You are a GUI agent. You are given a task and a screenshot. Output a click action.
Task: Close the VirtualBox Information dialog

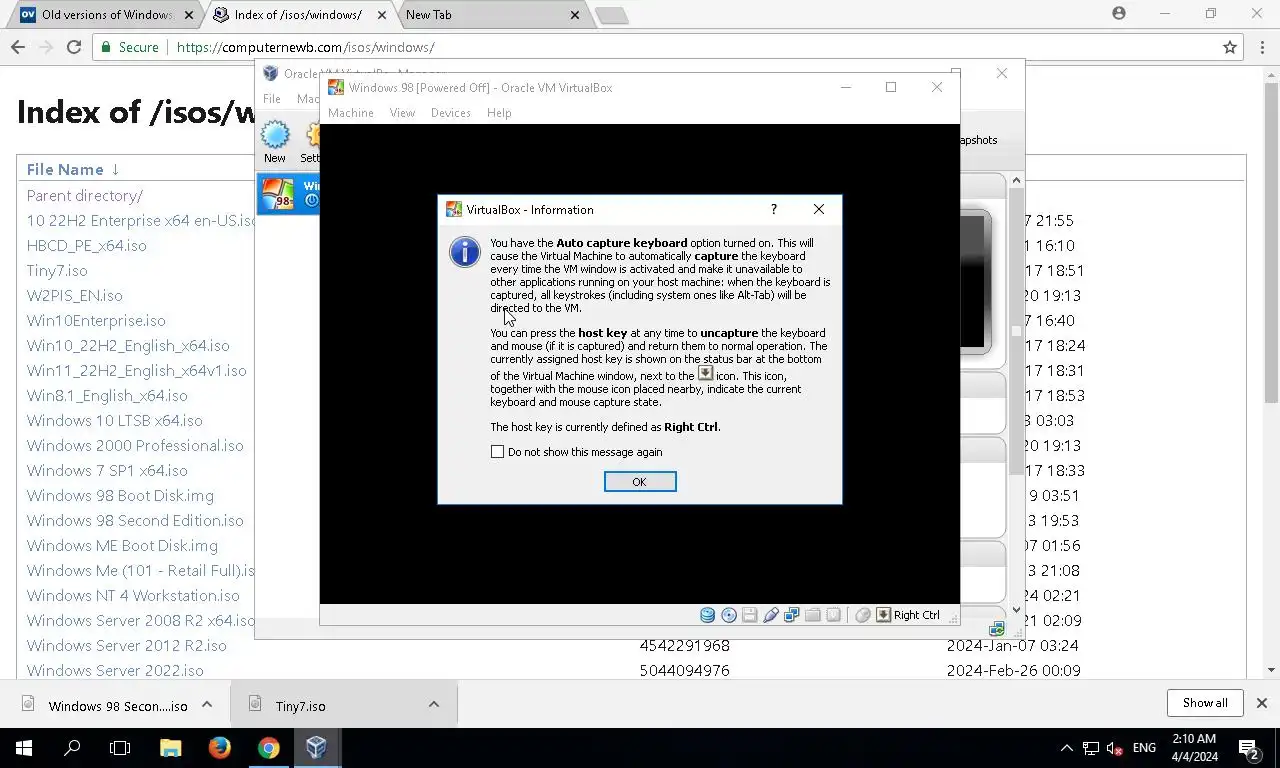819,209
